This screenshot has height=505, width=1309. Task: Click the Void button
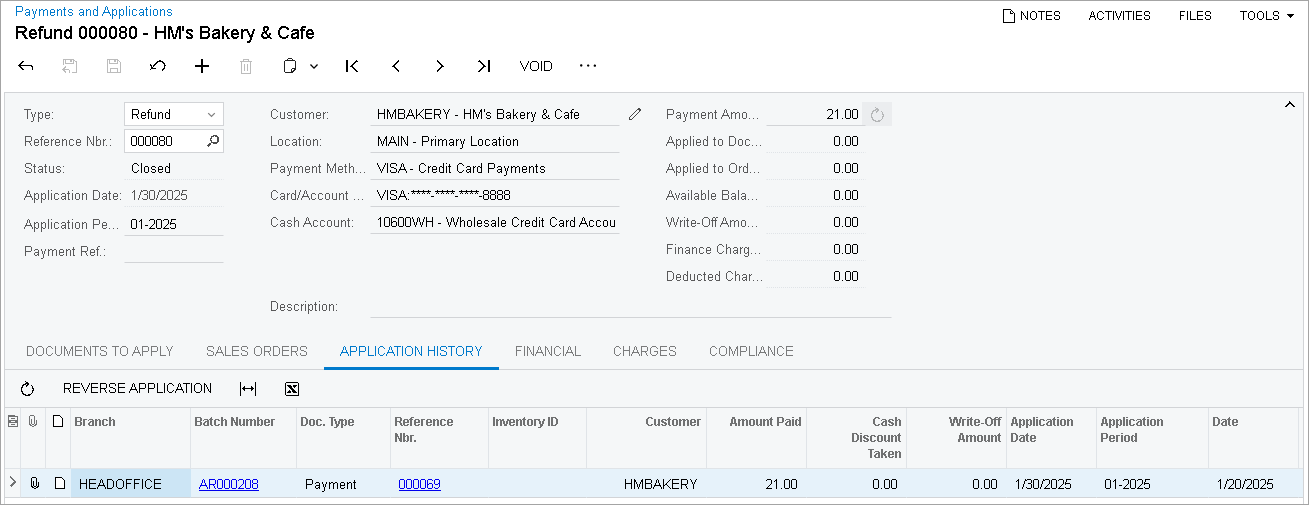click(x=536, y=66)
